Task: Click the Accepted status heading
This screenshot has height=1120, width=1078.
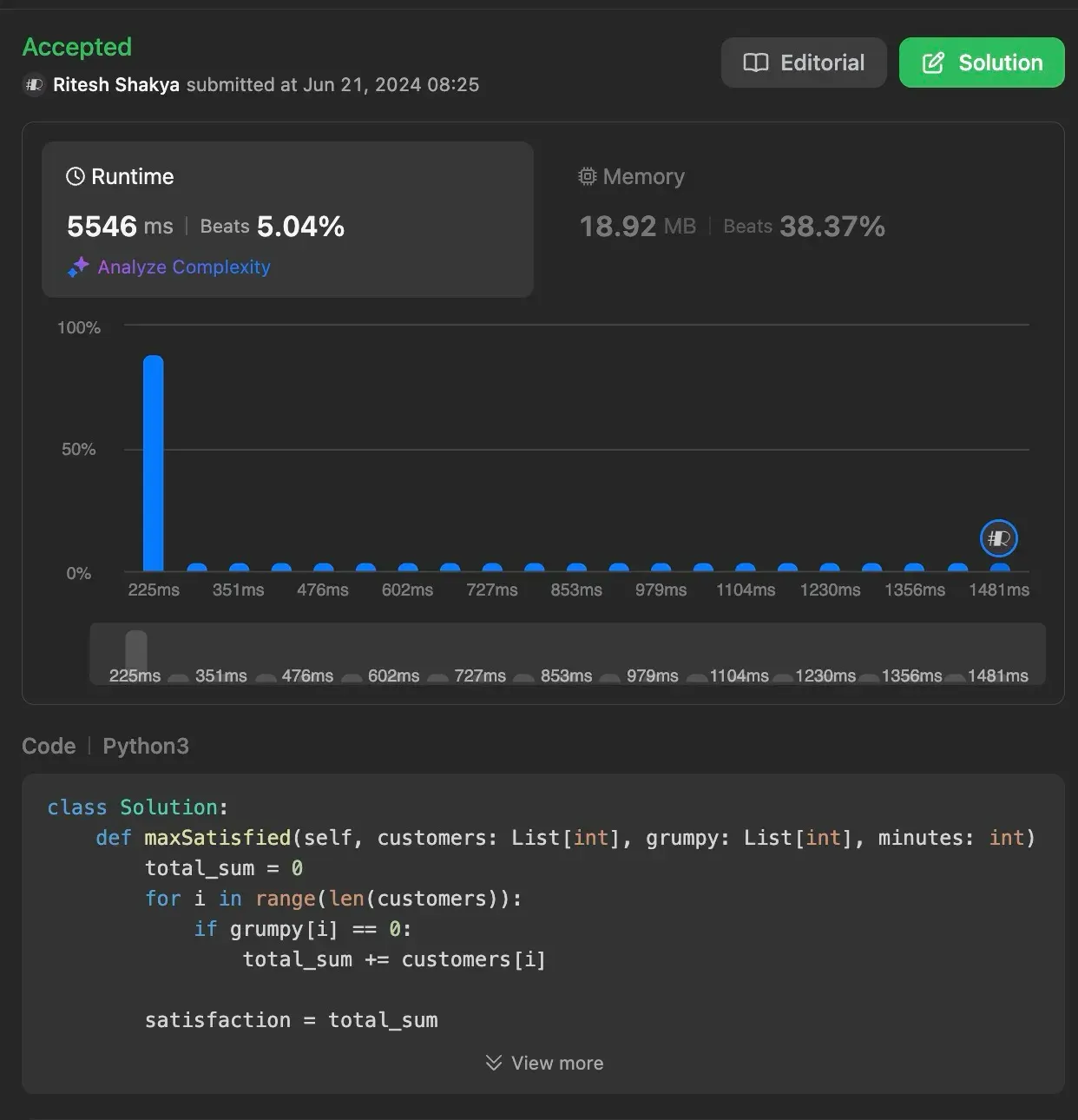Action: tap(77, 47)
